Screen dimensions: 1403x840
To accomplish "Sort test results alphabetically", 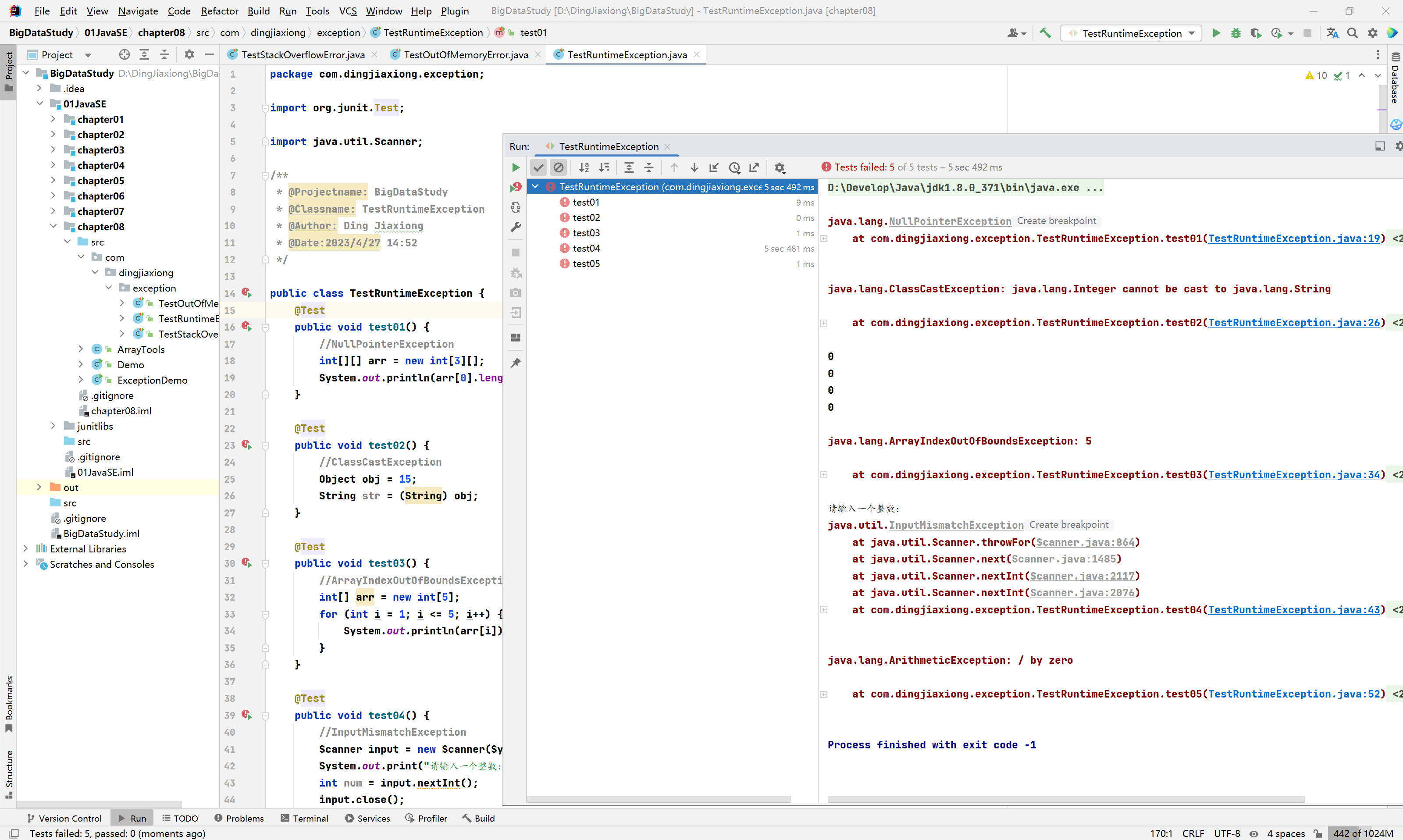I will [584, 167].
